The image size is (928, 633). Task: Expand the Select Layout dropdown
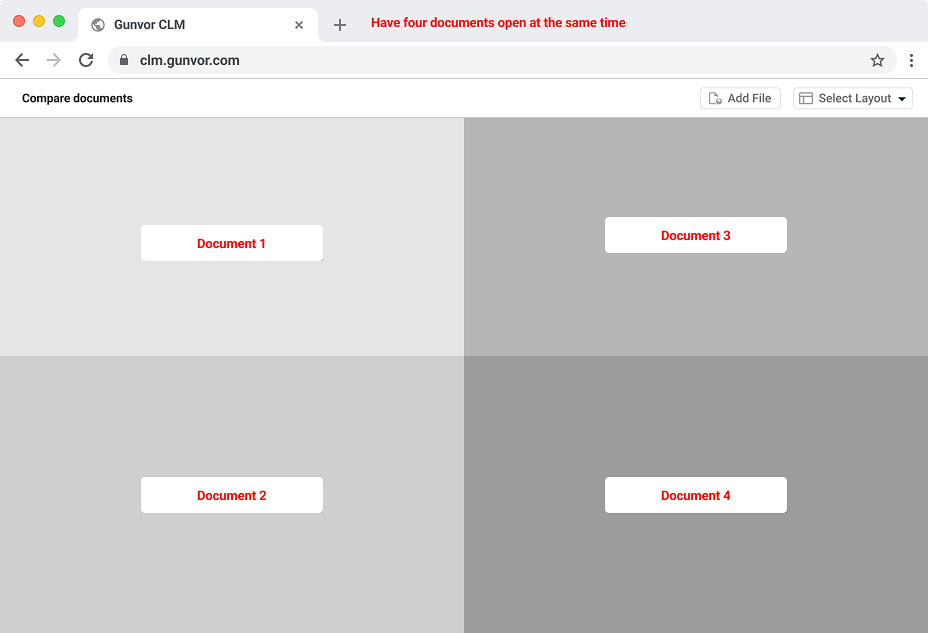click(853, 98)
